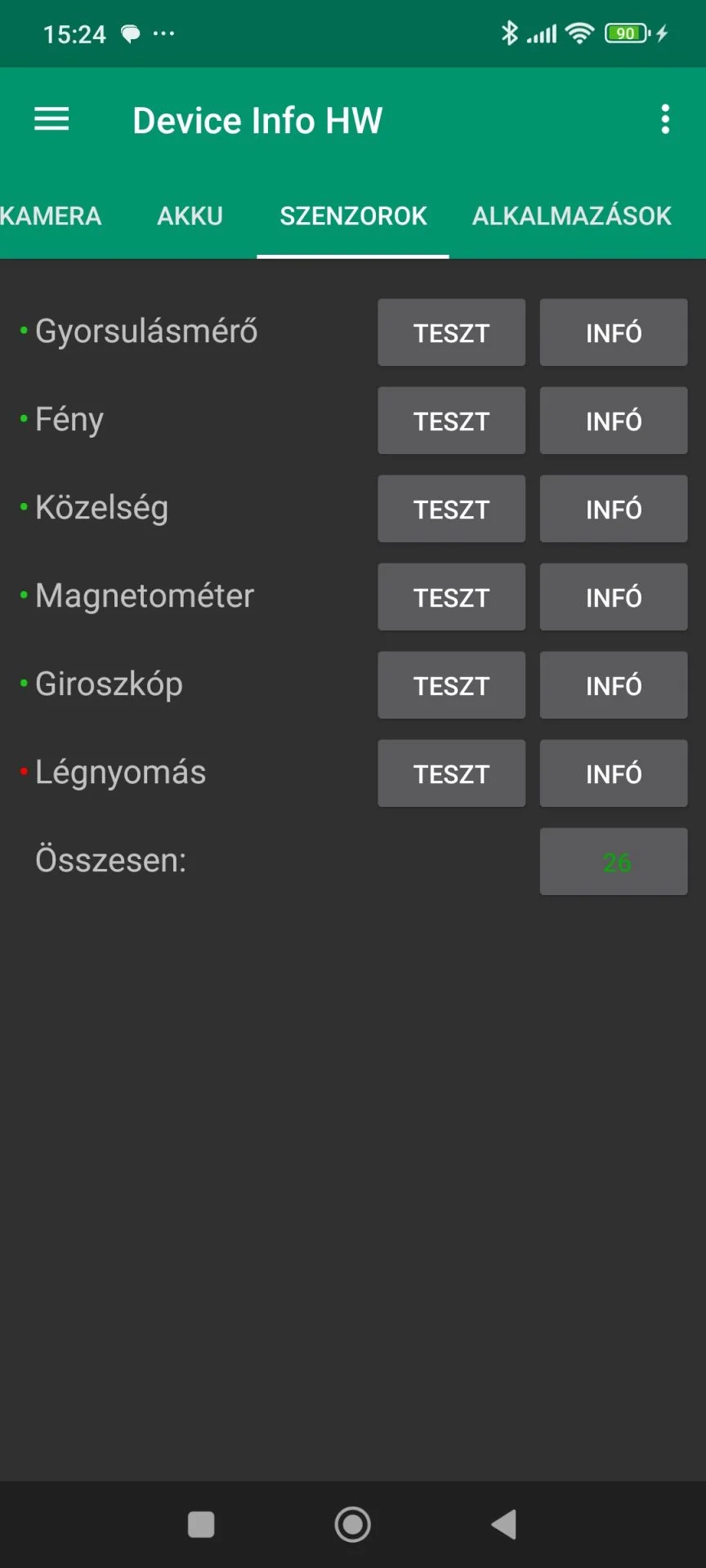Start TESZT for Giroszkóp
The width and height of the screenshot is (706, 1568).
click(x=451, y=685)
